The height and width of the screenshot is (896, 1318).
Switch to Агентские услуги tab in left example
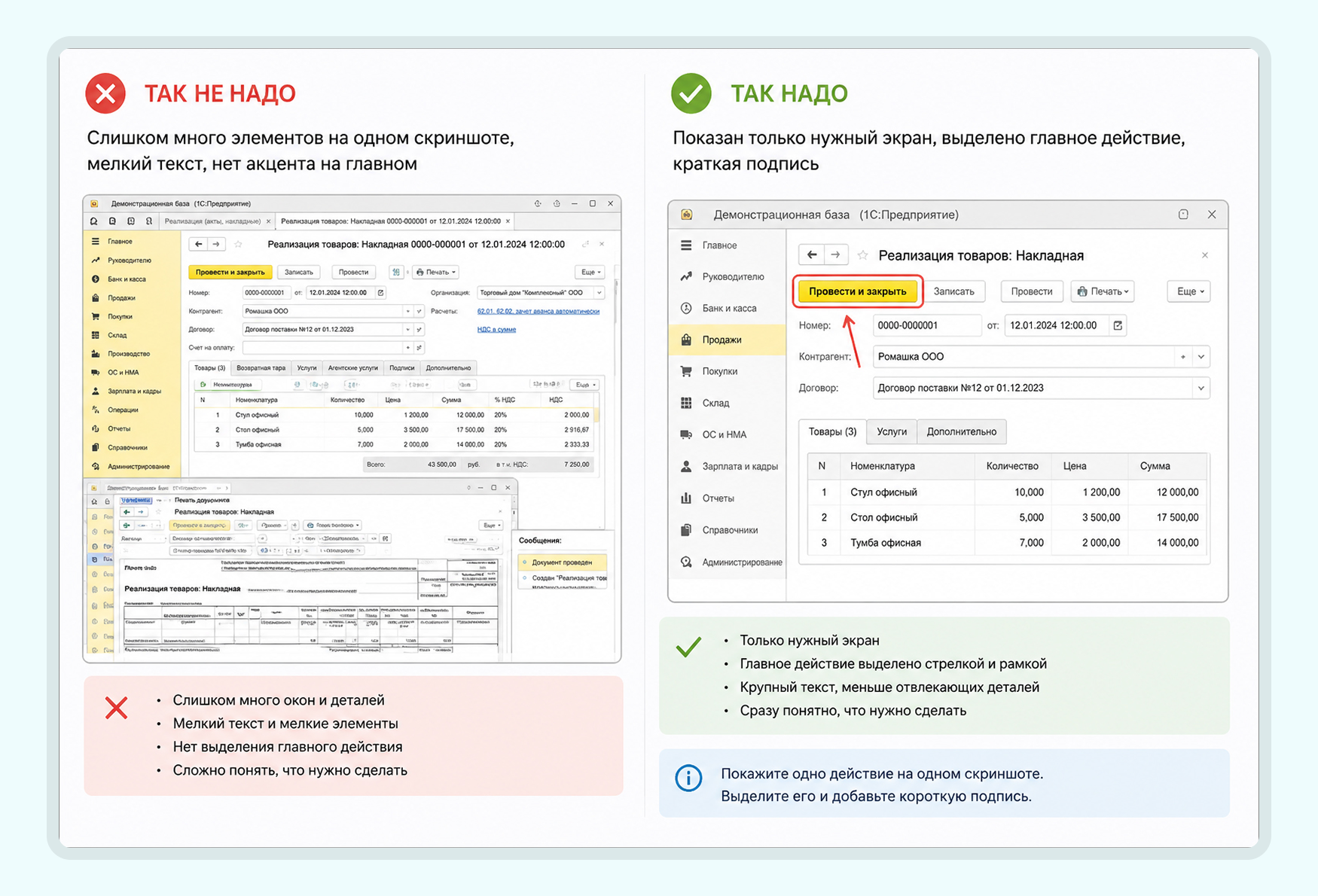pyautogui.click(x=352, y=368)
